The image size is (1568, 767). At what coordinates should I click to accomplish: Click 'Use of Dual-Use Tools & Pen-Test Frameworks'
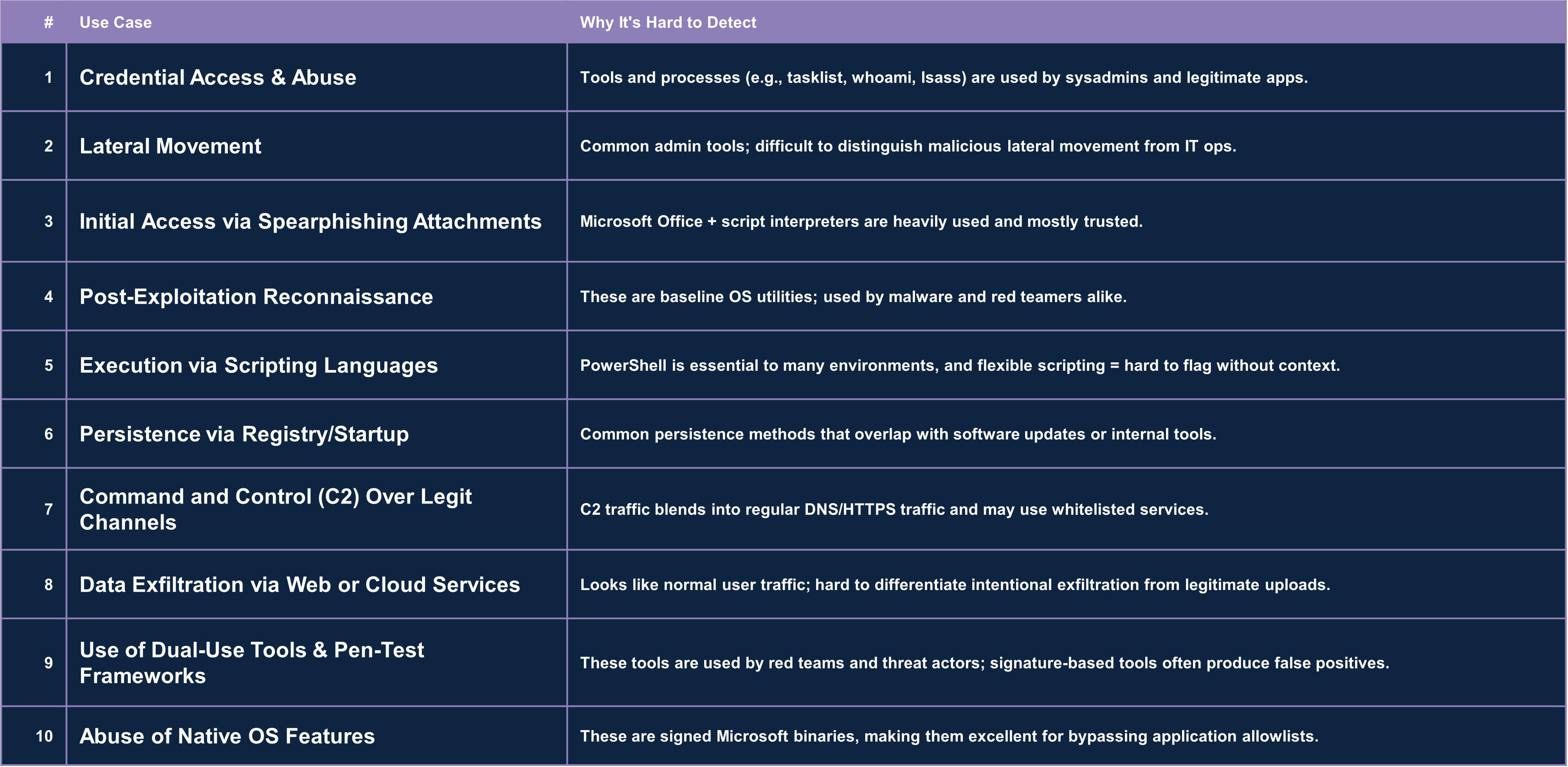click(x=251, y=662)
